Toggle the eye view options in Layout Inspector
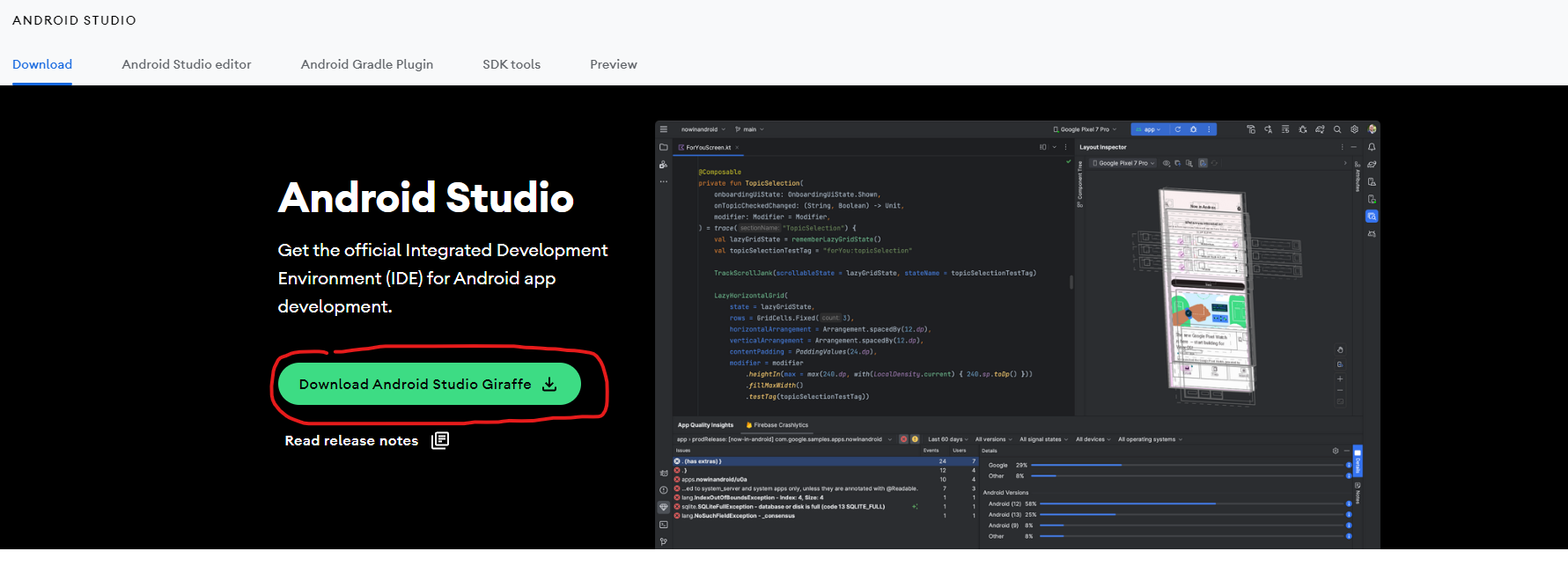The height and width of the screenshot is (588, 1568). (x=1167, y=163)
